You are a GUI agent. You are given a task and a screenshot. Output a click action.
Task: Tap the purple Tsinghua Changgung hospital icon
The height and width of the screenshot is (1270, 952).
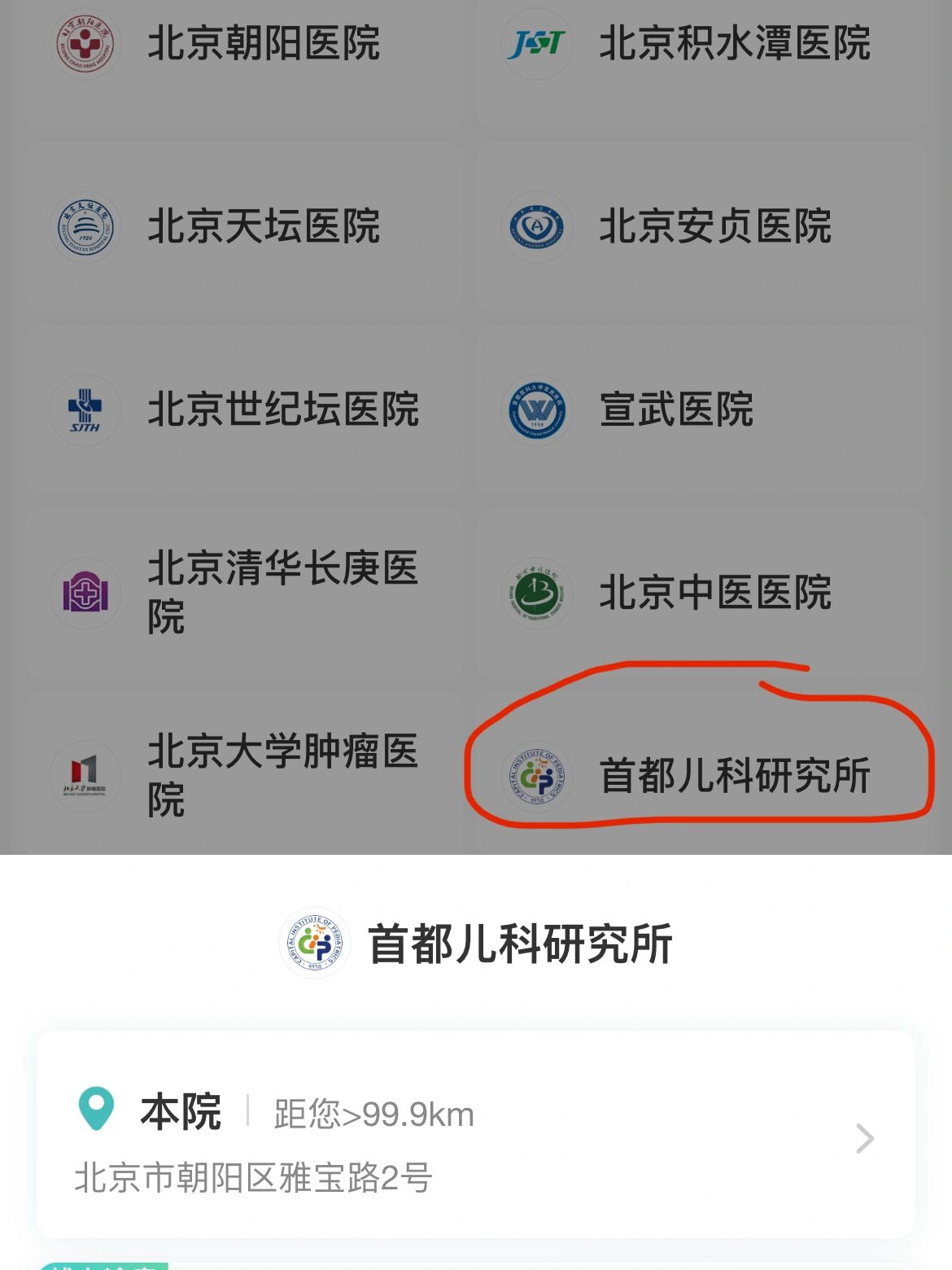coord(85,593)
